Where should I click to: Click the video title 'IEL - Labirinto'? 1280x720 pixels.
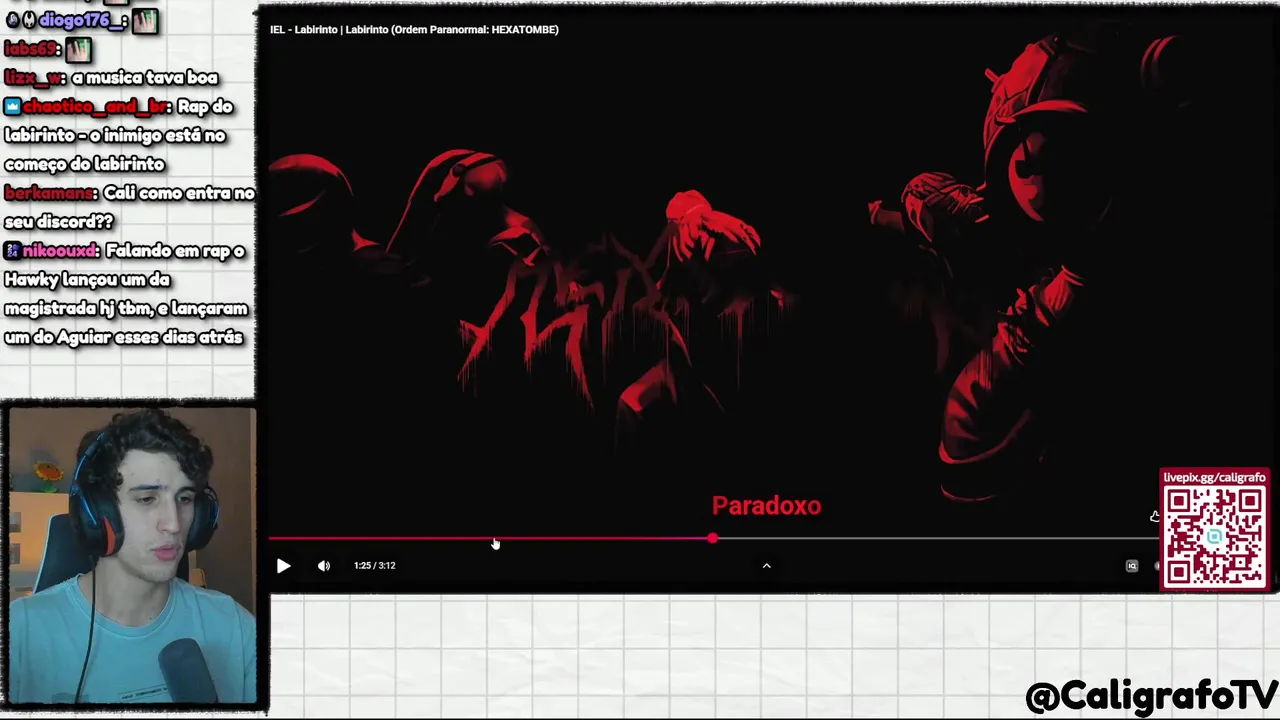click(x=303, y=30)
